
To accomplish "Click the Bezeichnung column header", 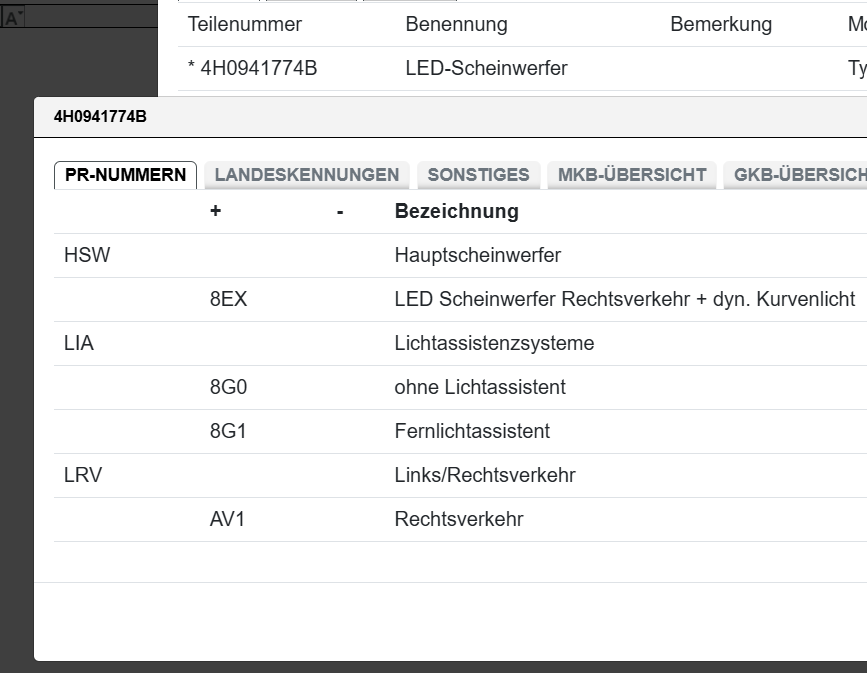I will 457,211.
